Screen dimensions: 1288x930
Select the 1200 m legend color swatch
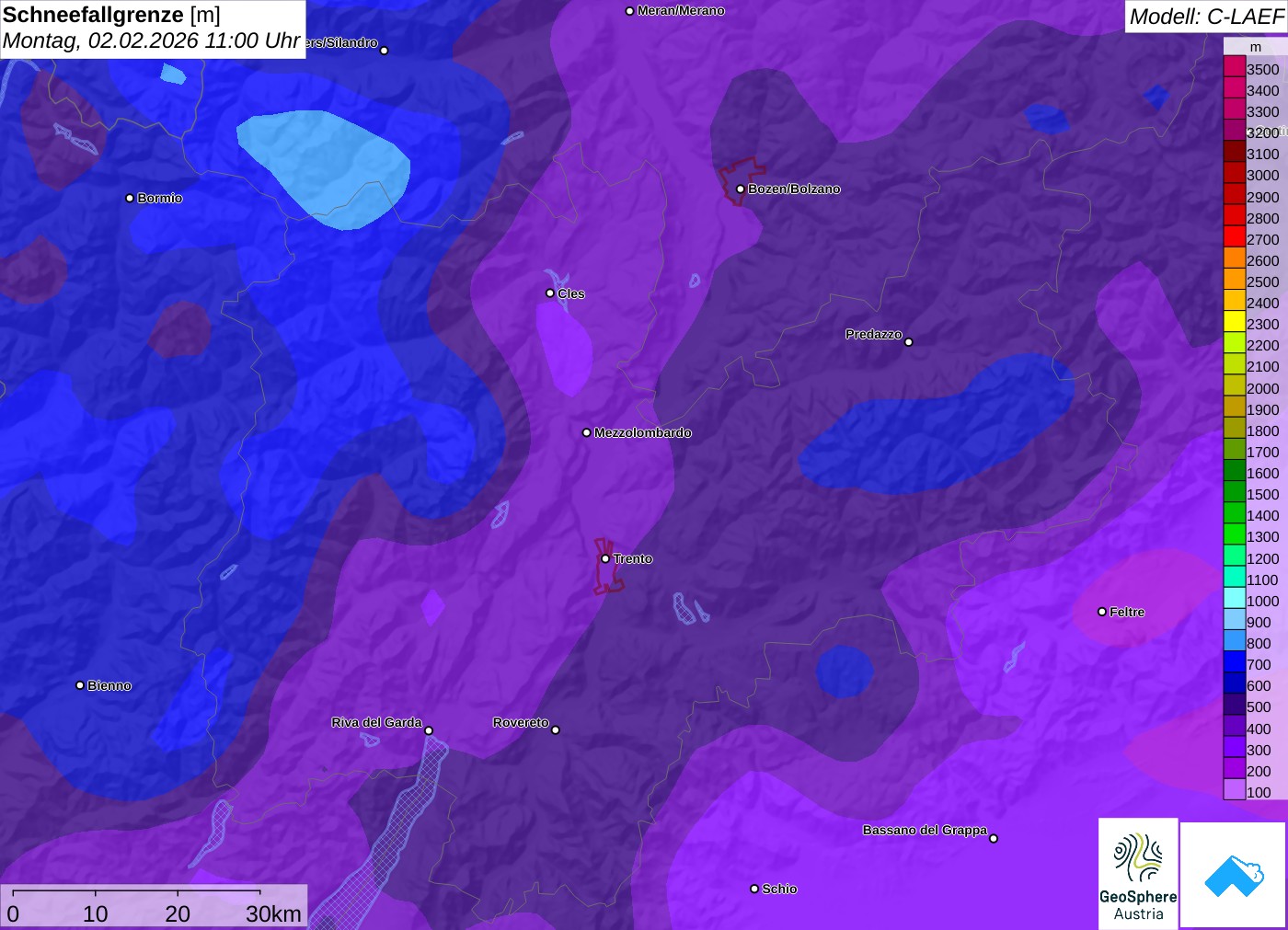(1235, 555)
